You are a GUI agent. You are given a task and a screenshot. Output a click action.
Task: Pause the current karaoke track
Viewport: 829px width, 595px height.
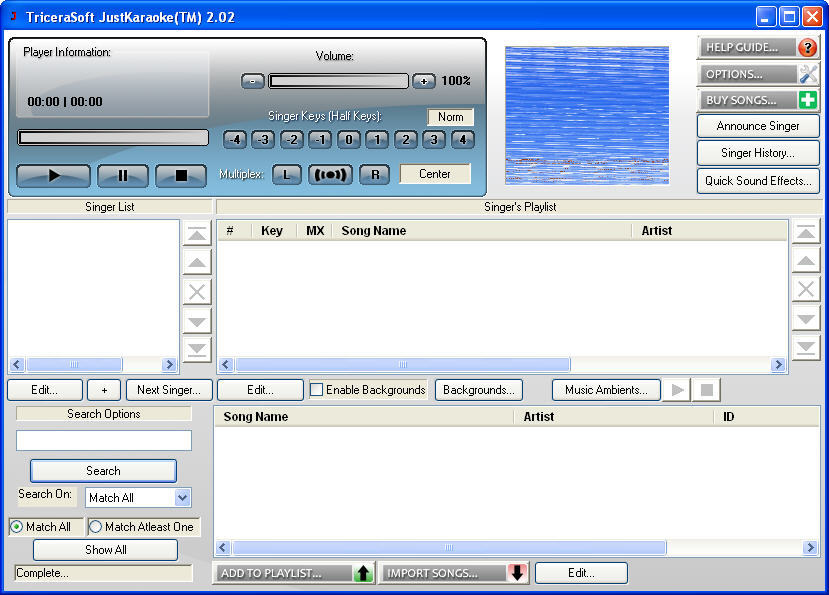point(123,176)
